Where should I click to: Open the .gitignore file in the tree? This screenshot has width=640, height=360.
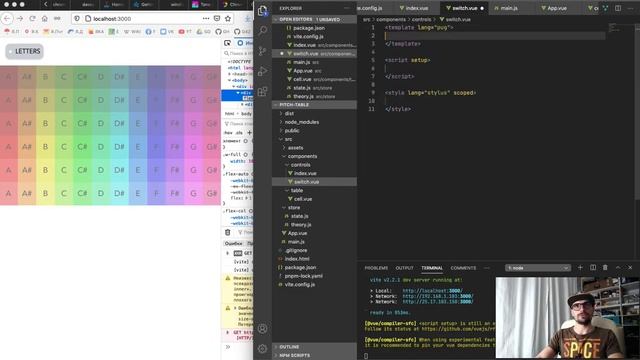coord(314,250)
